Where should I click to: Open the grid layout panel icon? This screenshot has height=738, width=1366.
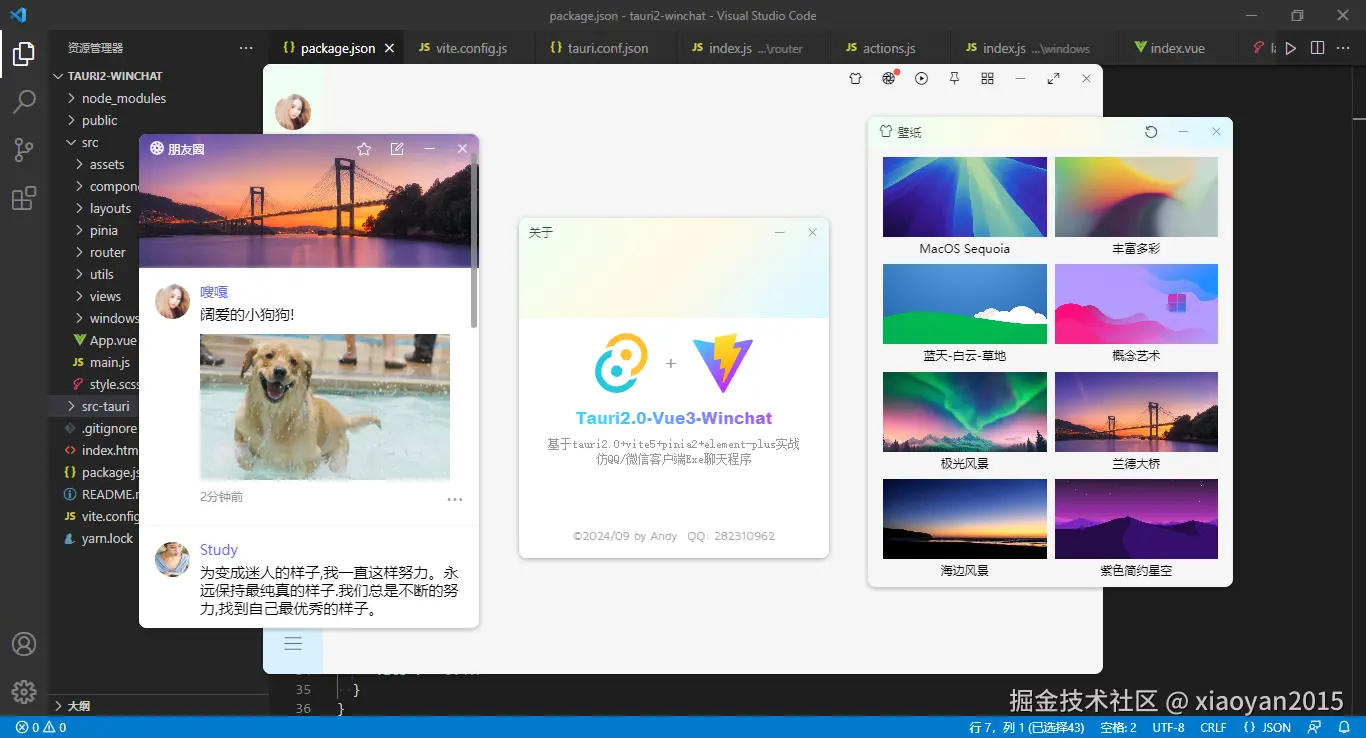point(987,78)
